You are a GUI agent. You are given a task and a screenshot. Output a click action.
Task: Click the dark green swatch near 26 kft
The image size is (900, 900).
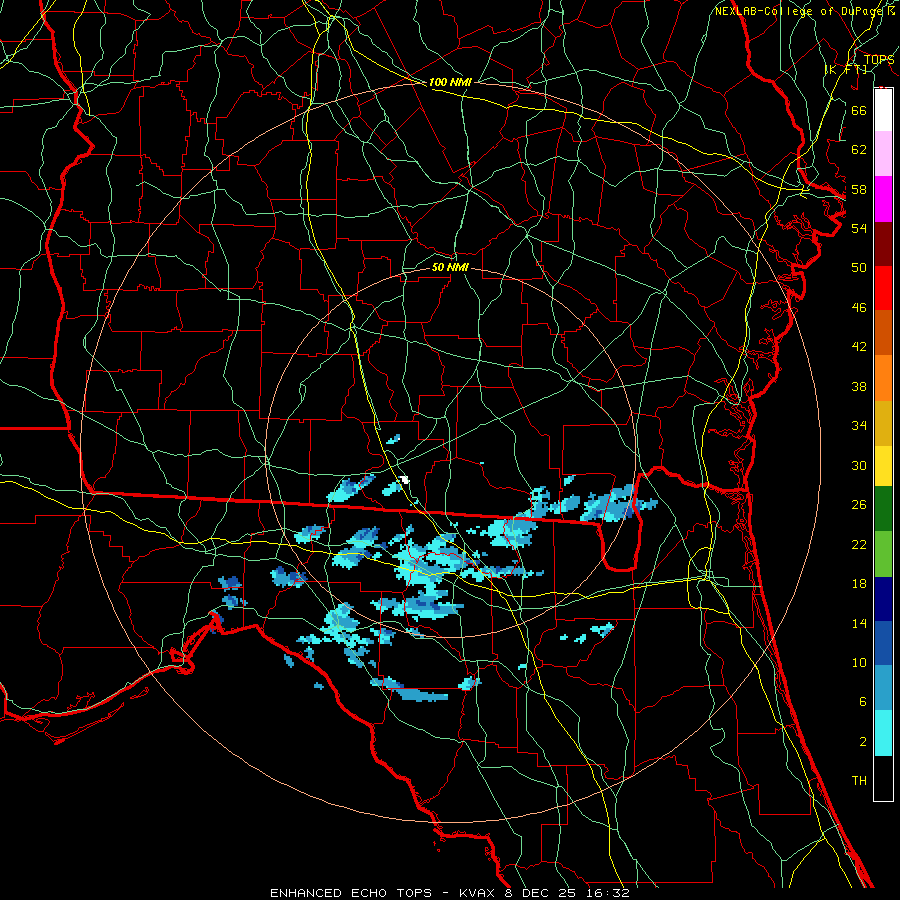[x=883, y=509]
